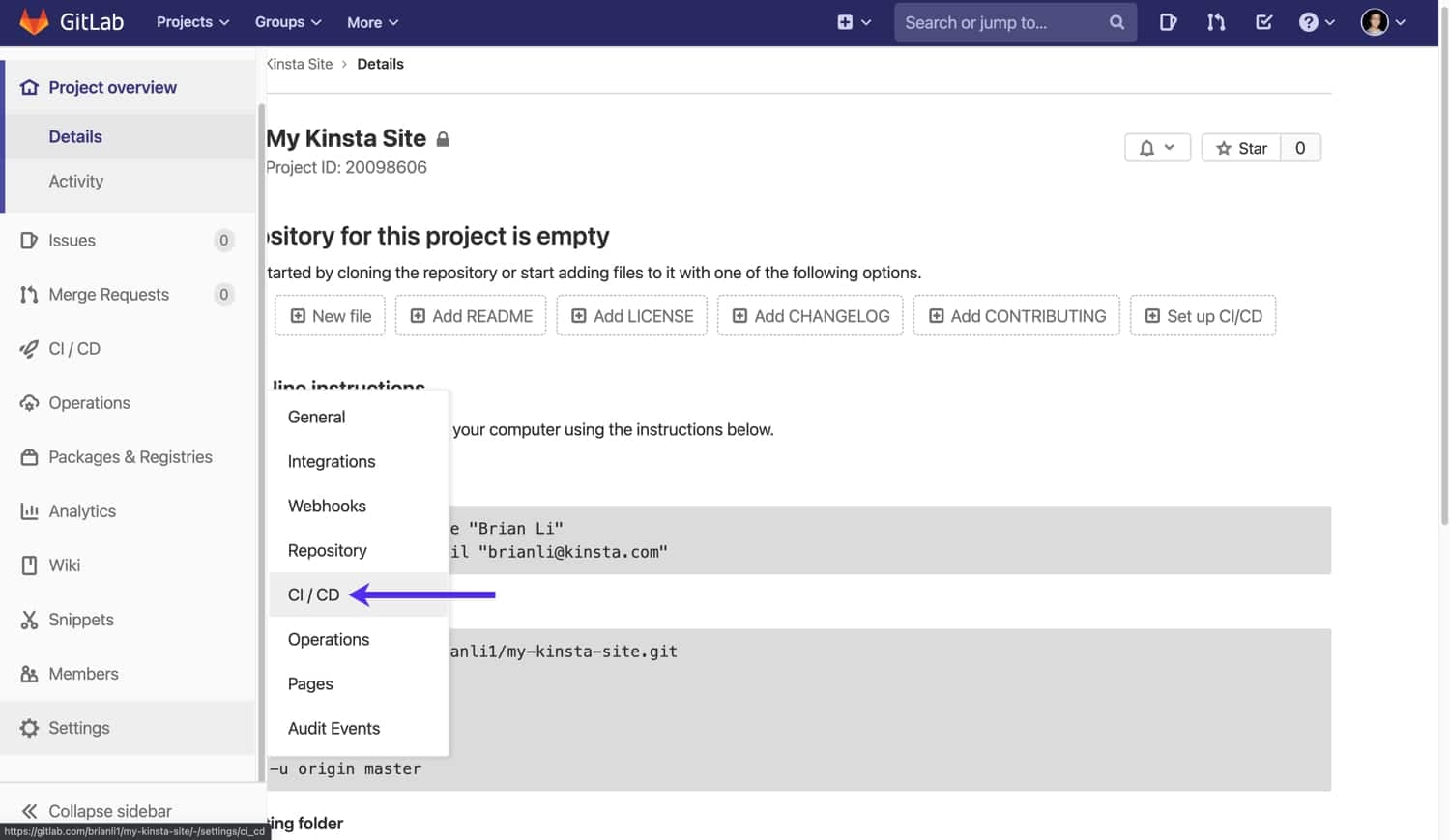Click inside the search field
This screenshot has height=840, width=1450.
(1005, 21)
